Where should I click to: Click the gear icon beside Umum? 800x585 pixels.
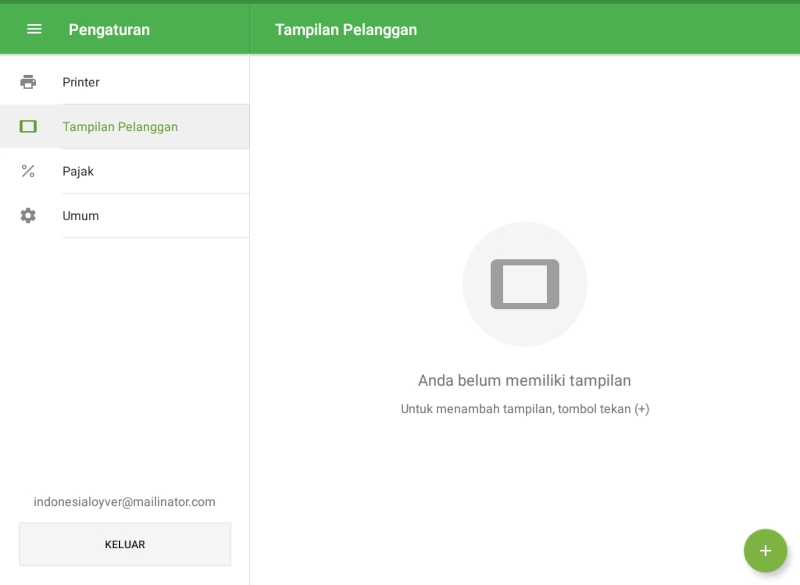click(x=29, y=215)
